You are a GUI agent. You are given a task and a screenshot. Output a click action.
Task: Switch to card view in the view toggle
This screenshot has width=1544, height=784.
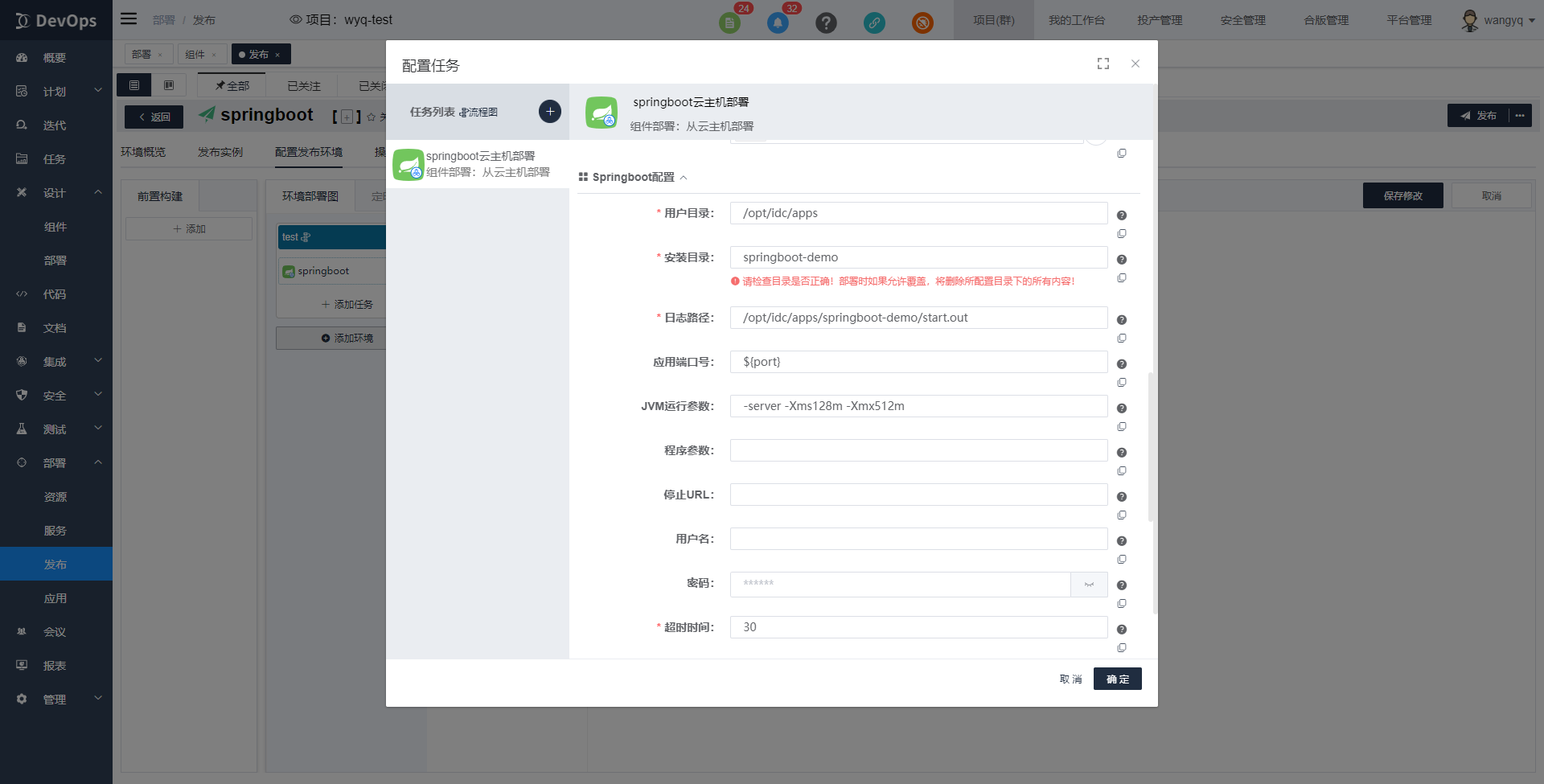pos(169,84)
